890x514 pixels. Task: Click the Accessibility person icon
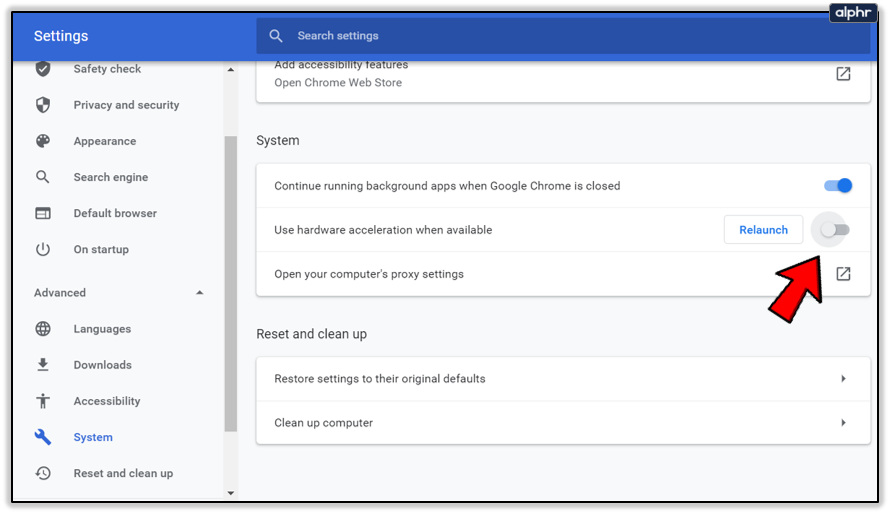click(x=43, y=401)
